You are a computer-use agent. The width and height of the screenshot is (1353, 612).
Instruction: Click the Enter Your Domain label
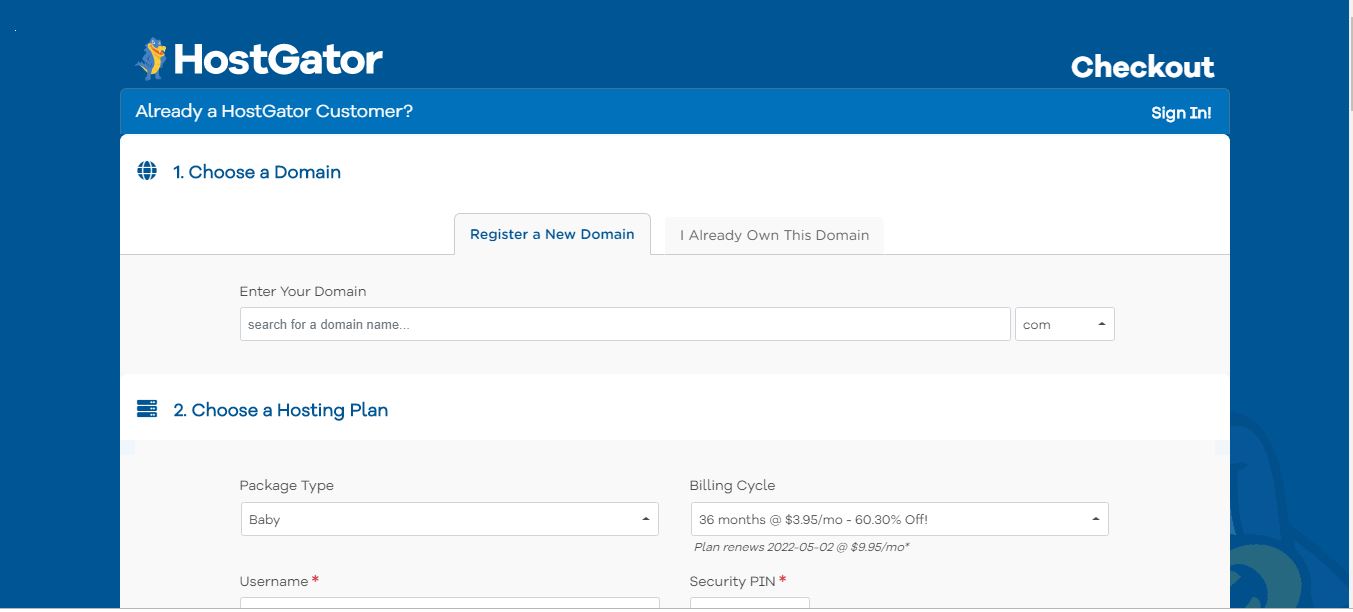303,291
